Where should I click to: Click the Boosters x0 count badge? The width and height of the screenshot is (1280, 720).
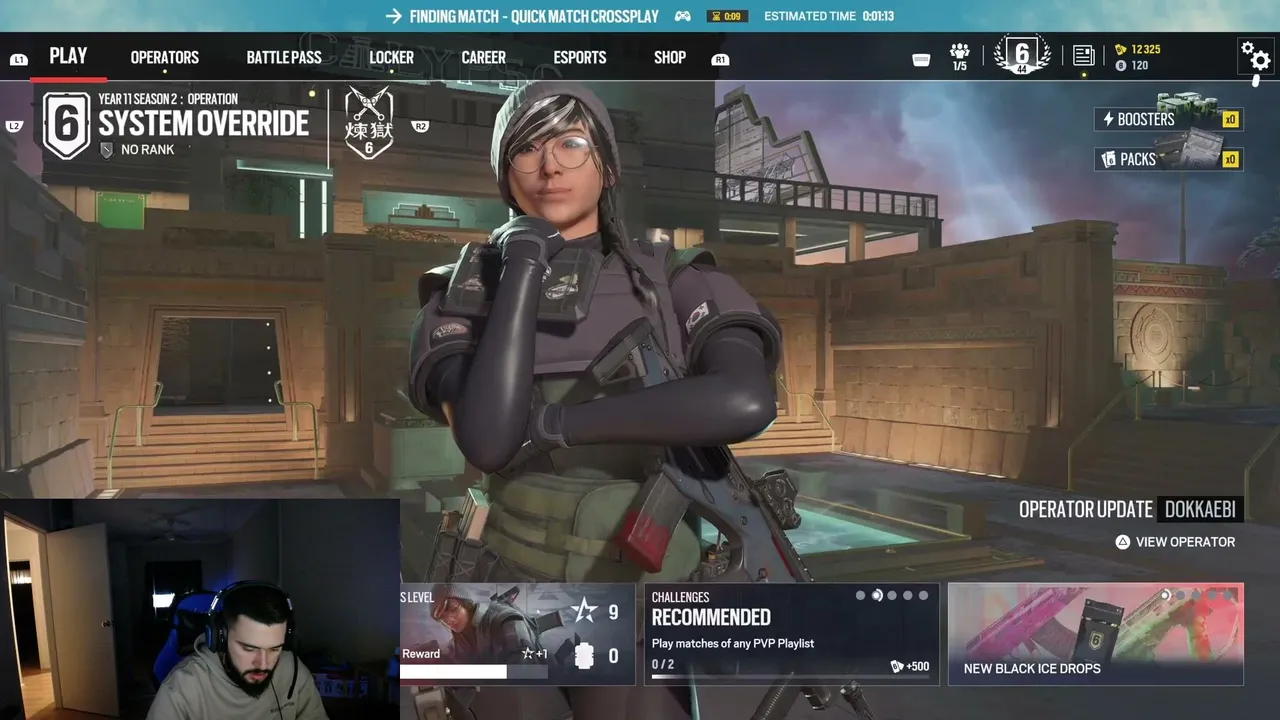1231,120
